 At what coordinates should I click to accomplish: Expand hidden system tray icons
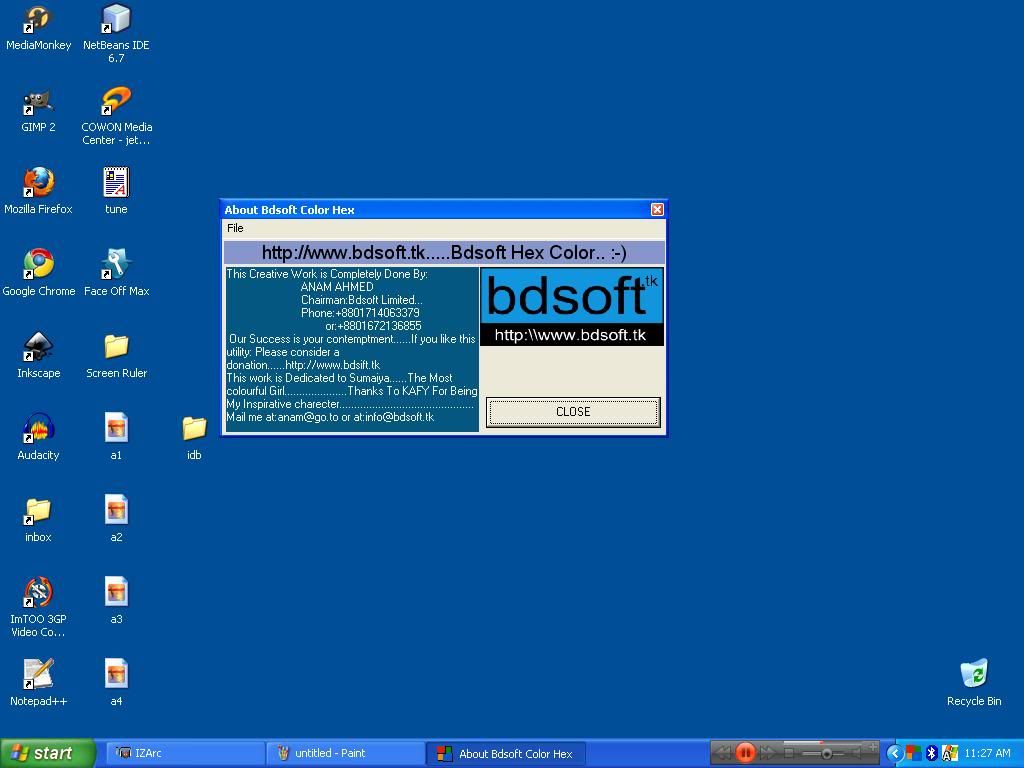(x=895, y=753)
